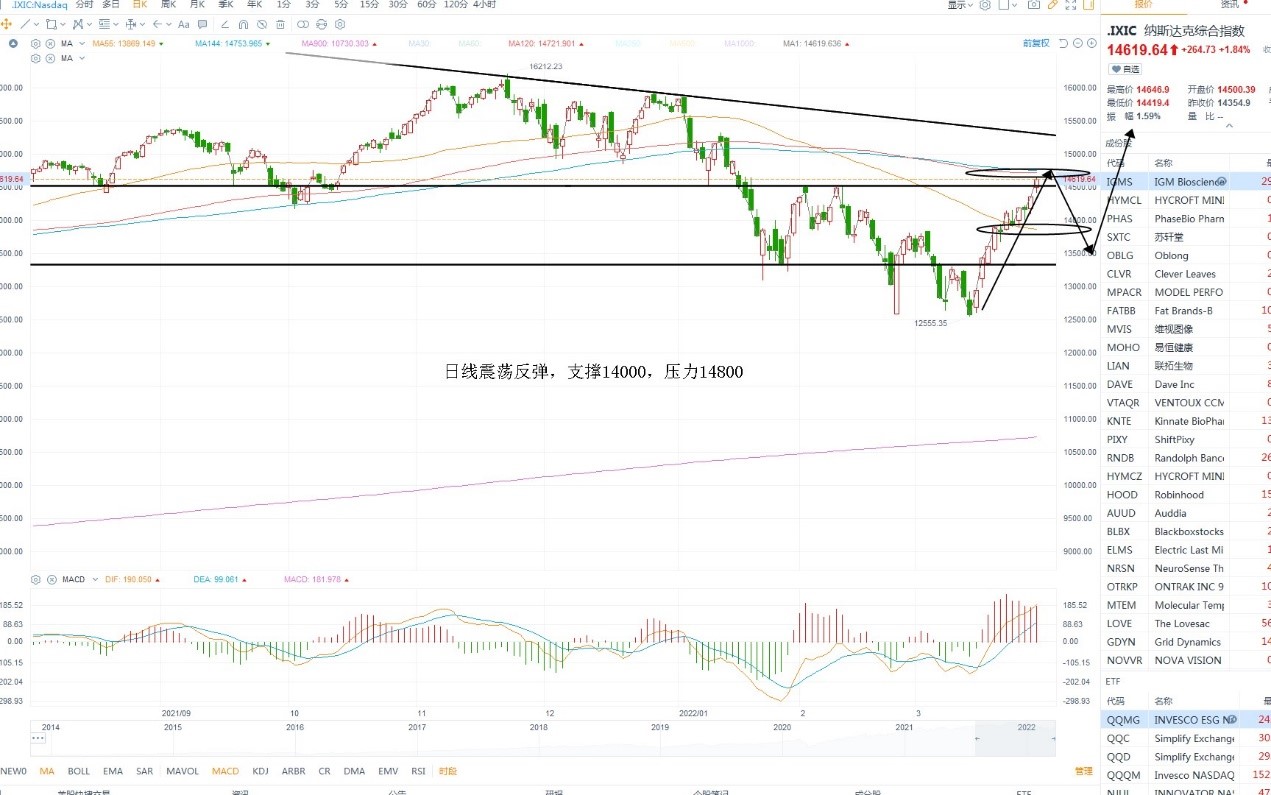Open the HOOD Robinhood constituent row

coord(1185,494)
